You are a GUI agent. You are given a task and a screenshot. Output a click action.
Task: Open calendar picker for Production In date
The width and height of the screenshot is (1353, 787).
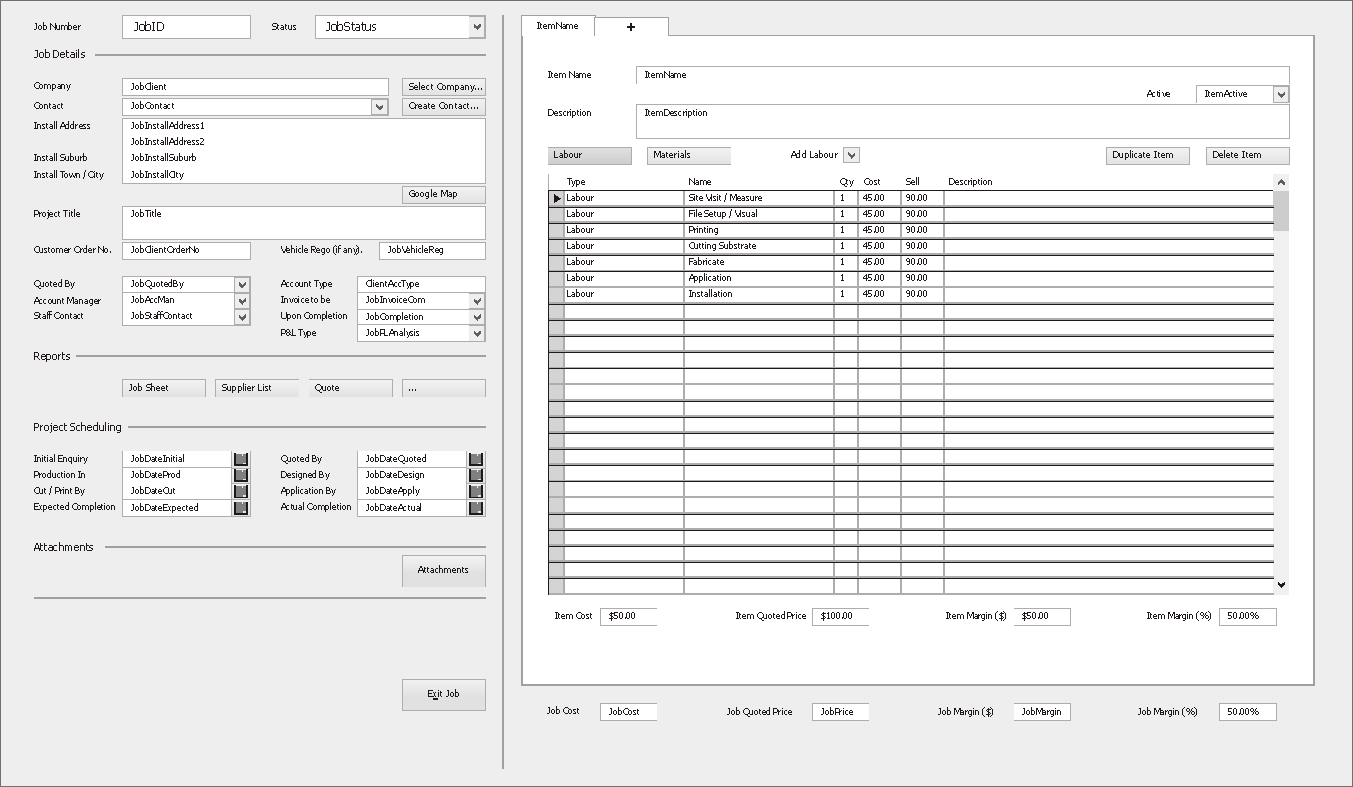click(x=241, y=475)
